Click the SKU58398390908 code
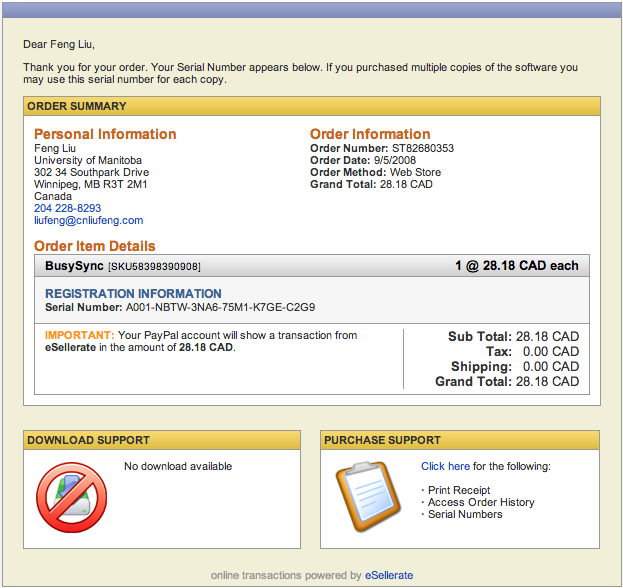The height and width of the screenshot is (588, 623). click(154, 266)
